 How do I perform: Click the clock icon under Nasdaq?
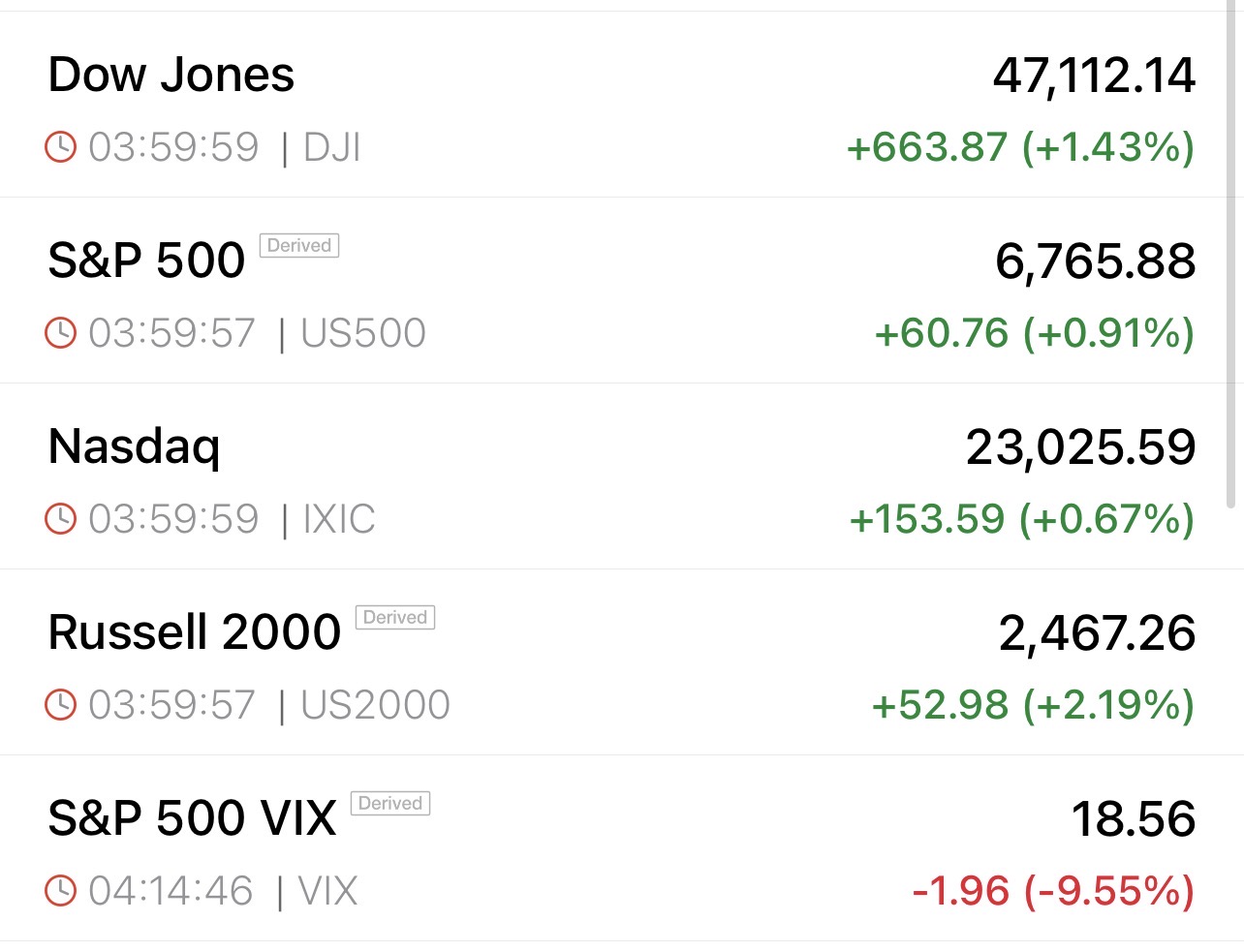[60, 519]
